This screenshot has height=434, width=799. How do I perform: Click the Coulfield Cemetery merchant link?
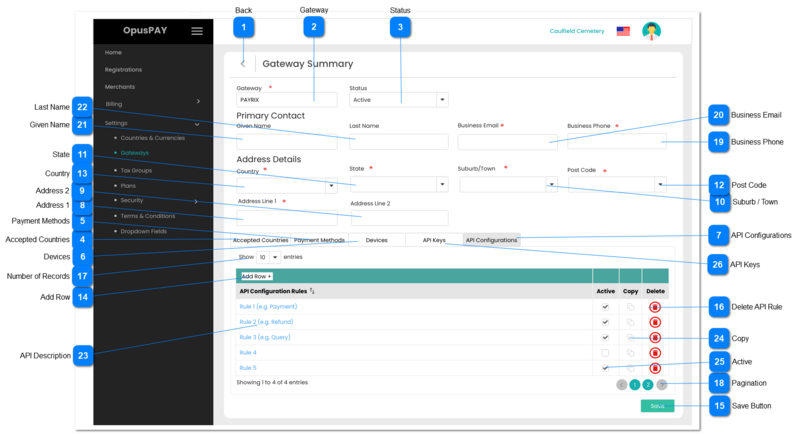pos(576,31)
